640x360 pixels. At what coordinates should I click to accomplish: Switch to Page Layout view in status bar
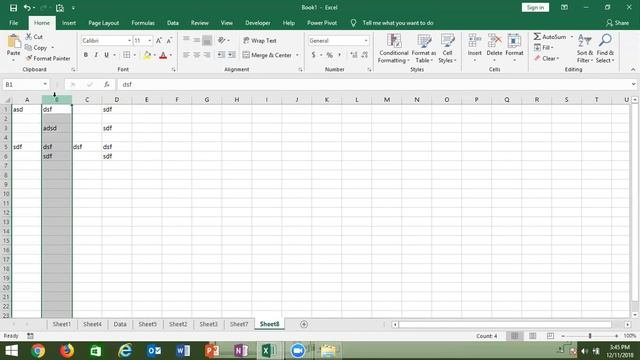click(532, 336)
